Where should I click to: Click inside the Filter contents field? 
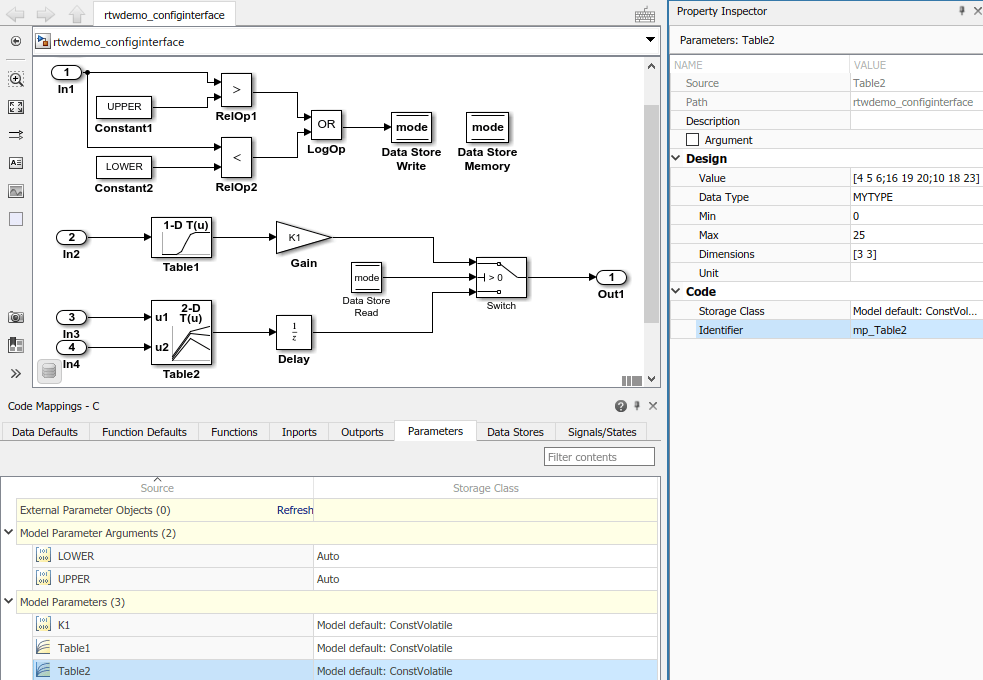coord(598,456)
